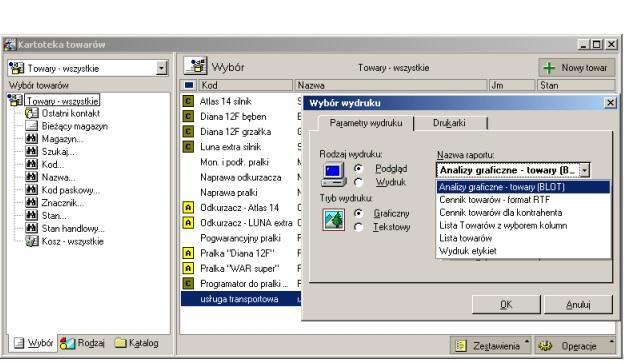The width and height of the screenshot is (626, 364).
Task: Click the binoculars icon beside Kod paskowy...
Action: tap(32, 190)
